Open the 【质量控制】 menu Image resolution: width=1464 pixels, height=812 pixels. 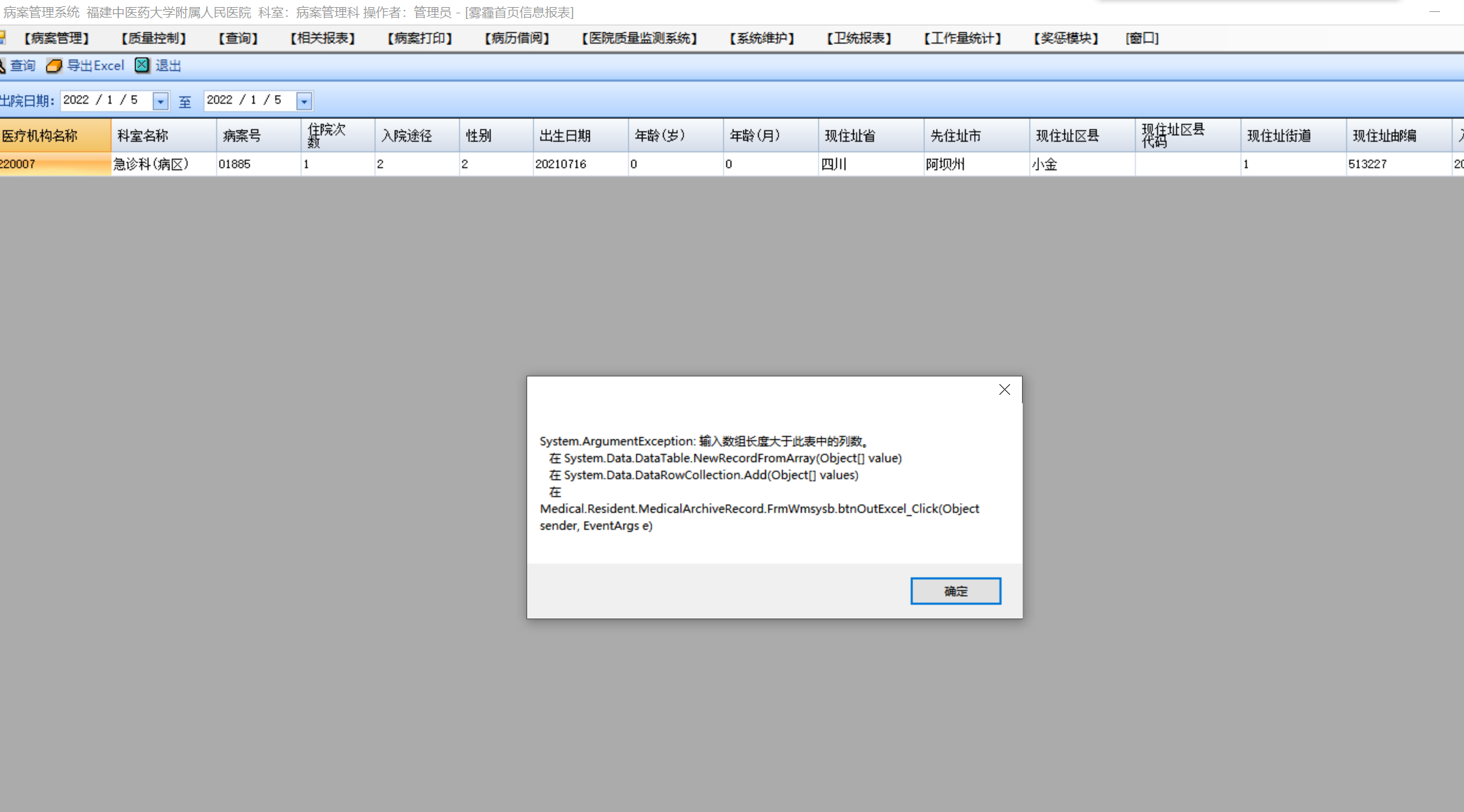click(x=153, y=39)
